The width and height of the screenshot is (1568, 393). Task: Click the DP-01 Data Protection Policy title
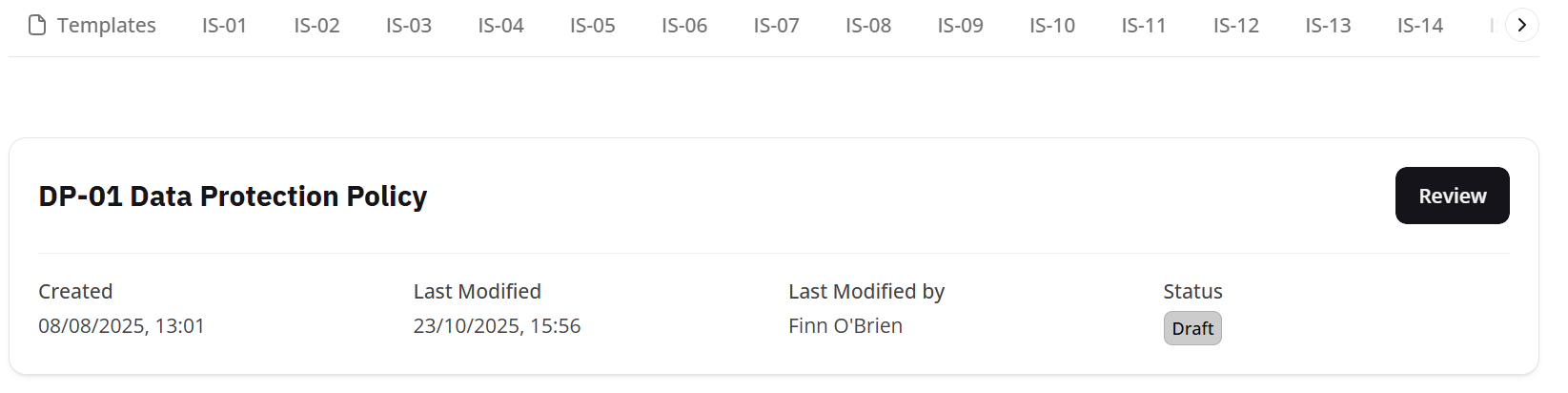pos(233,196)
